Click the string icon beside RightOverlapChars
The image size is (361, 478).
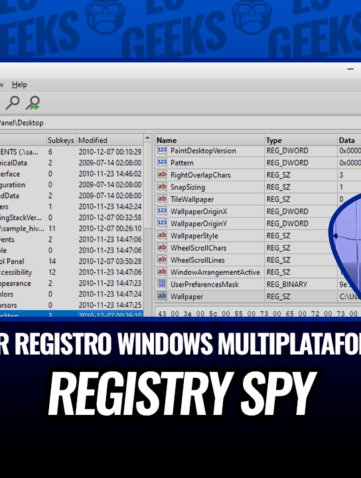tap(162, 175)
